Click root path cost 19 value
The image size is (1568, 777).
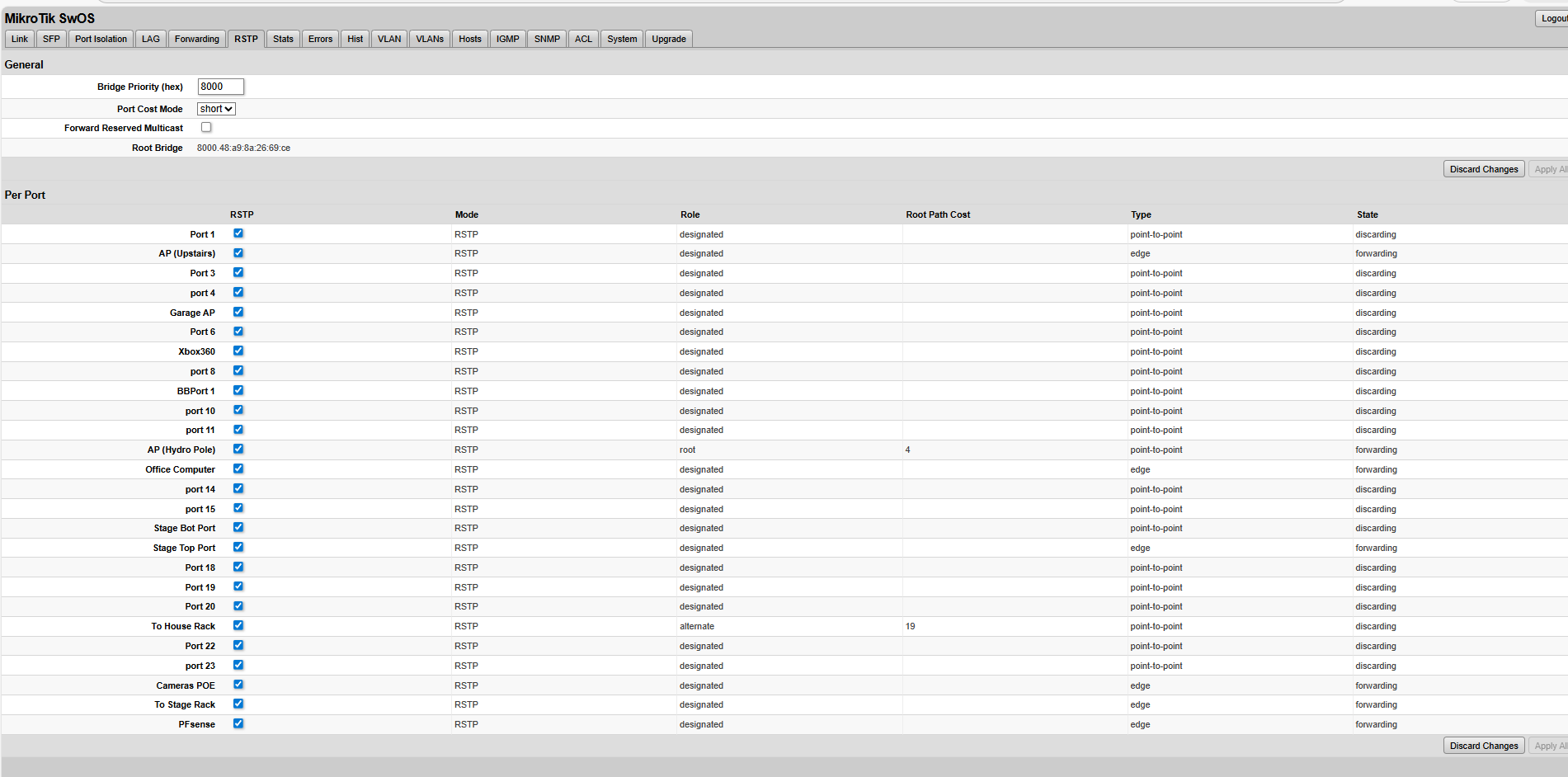click(x=911, y=627)
